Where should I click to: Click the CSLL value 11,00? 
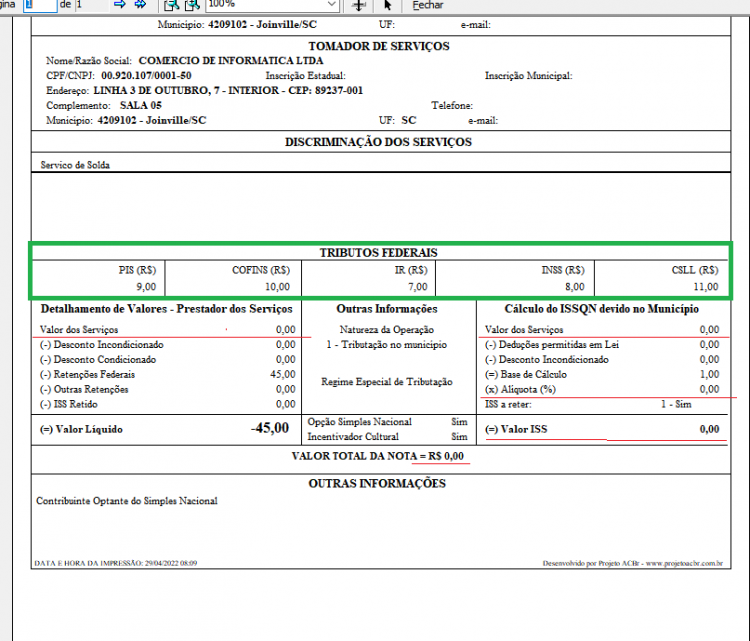click(706, 287)
